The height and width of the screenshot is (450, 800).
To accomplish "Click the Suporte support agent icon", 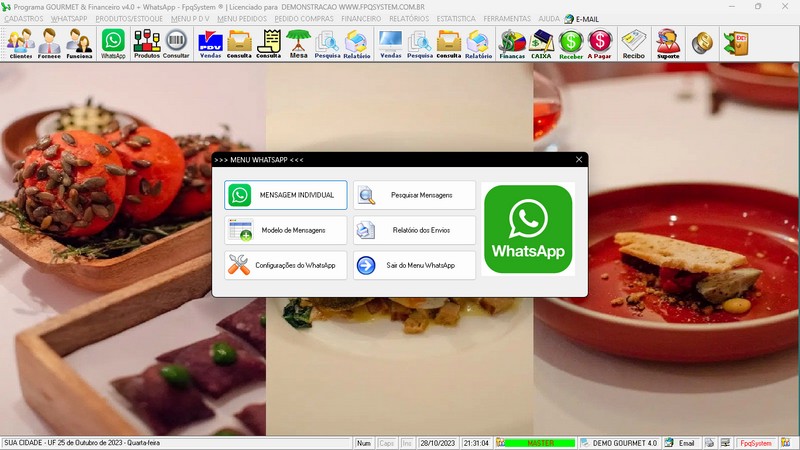I will tap(668, 44).
